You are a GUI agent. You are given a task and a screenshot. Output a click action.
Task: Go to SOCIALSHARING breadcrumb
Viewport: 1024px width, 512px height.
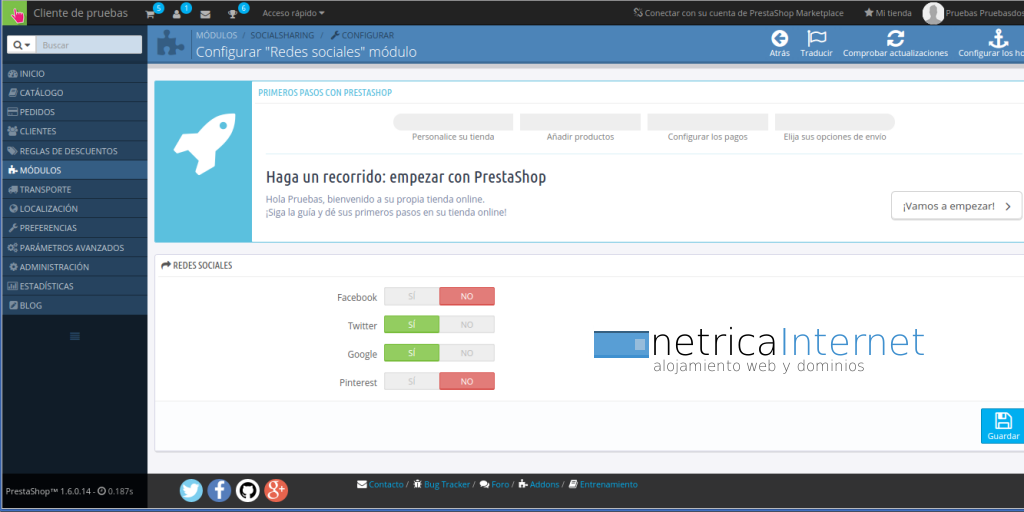tap(282, 35)
